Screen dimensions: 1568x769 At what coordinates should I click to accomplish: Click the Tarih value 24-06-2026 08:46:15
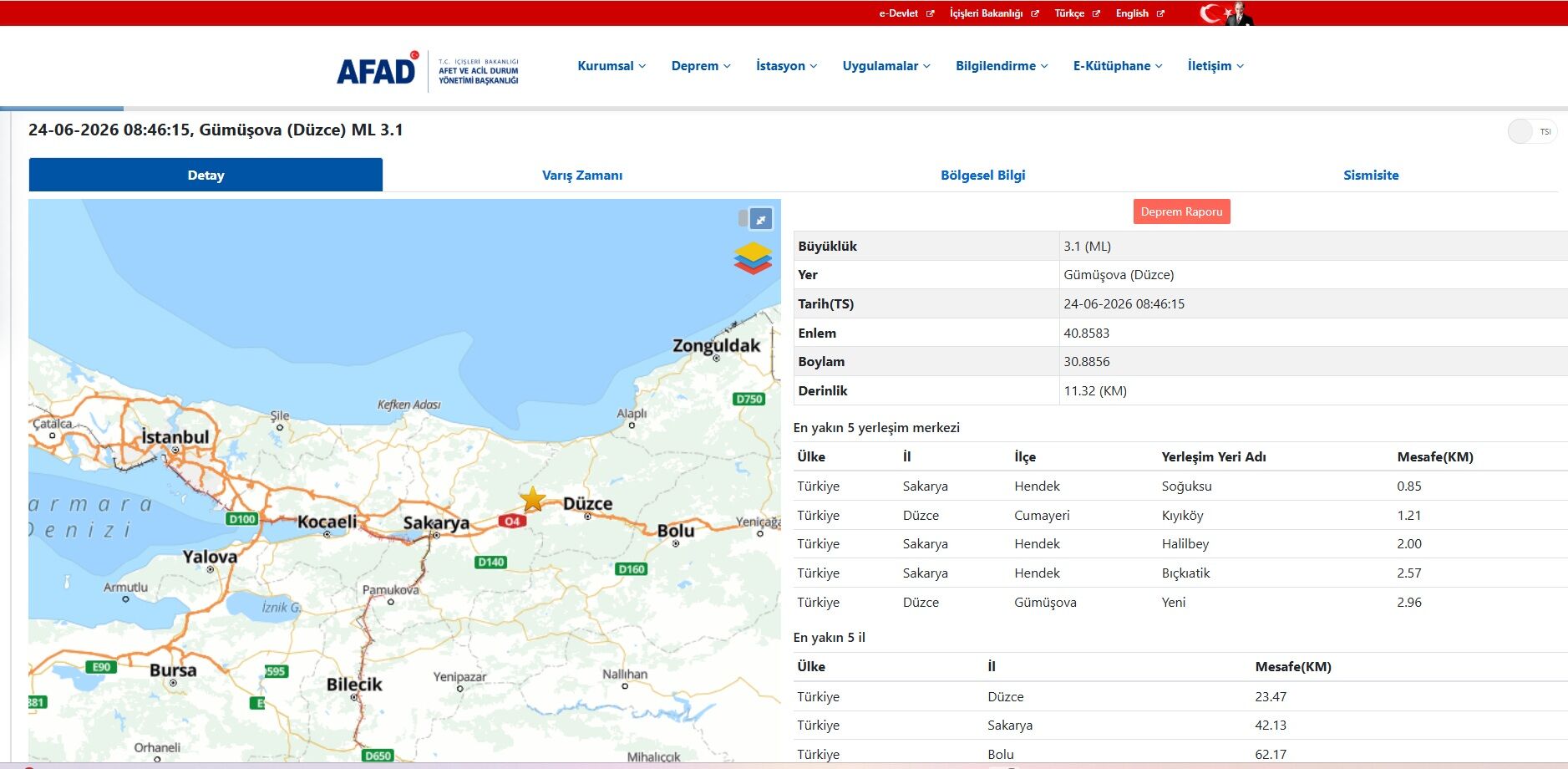(x=1124, y=304)
